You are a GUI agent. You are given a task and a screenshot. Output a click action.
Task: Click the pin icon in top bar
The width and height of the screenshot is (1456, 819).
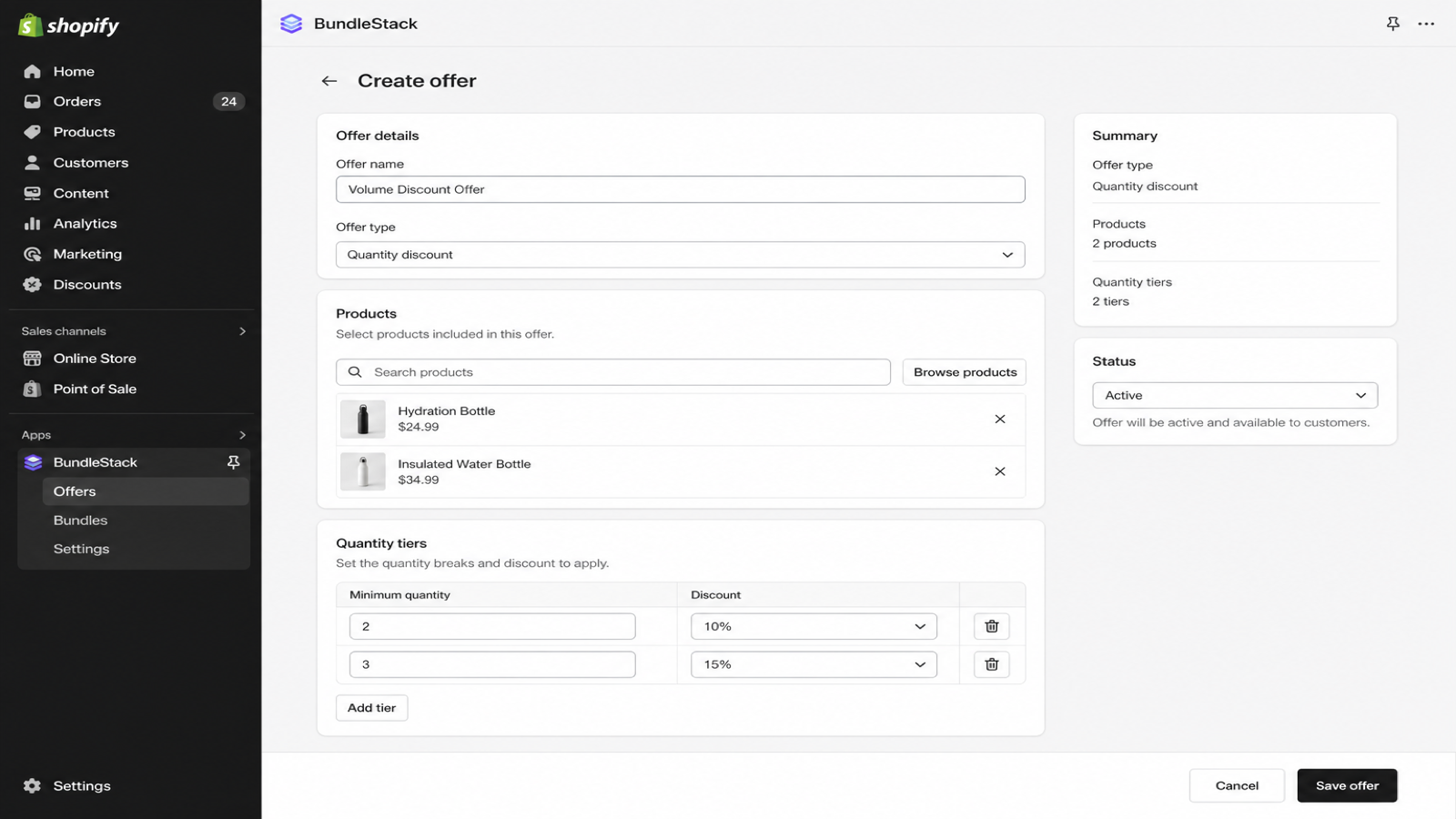[1393, 24]
